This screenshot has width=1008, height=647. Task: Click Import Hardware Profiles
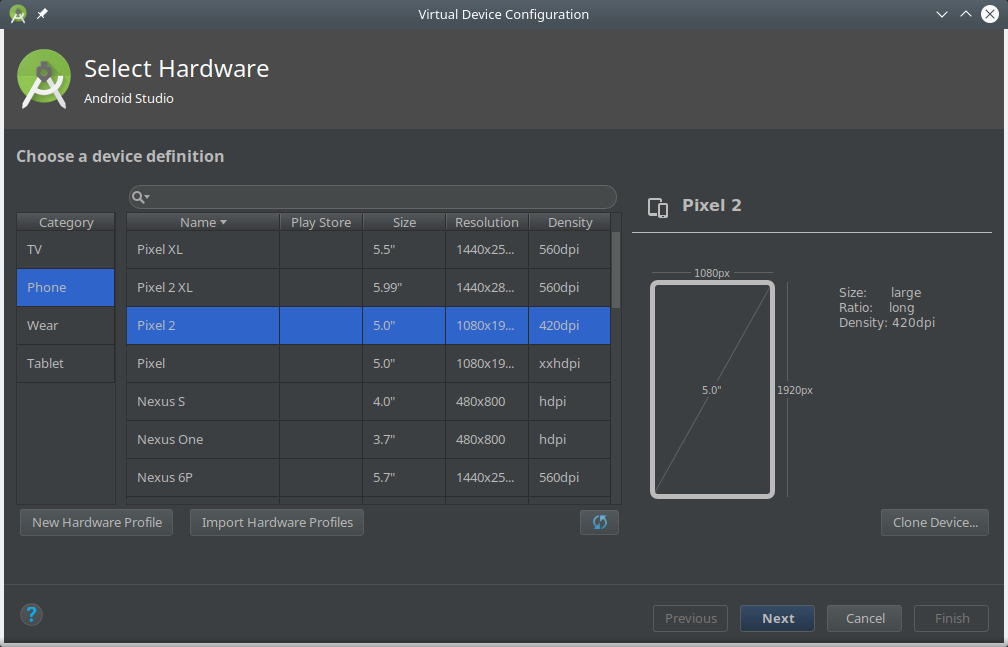(276, 522)
